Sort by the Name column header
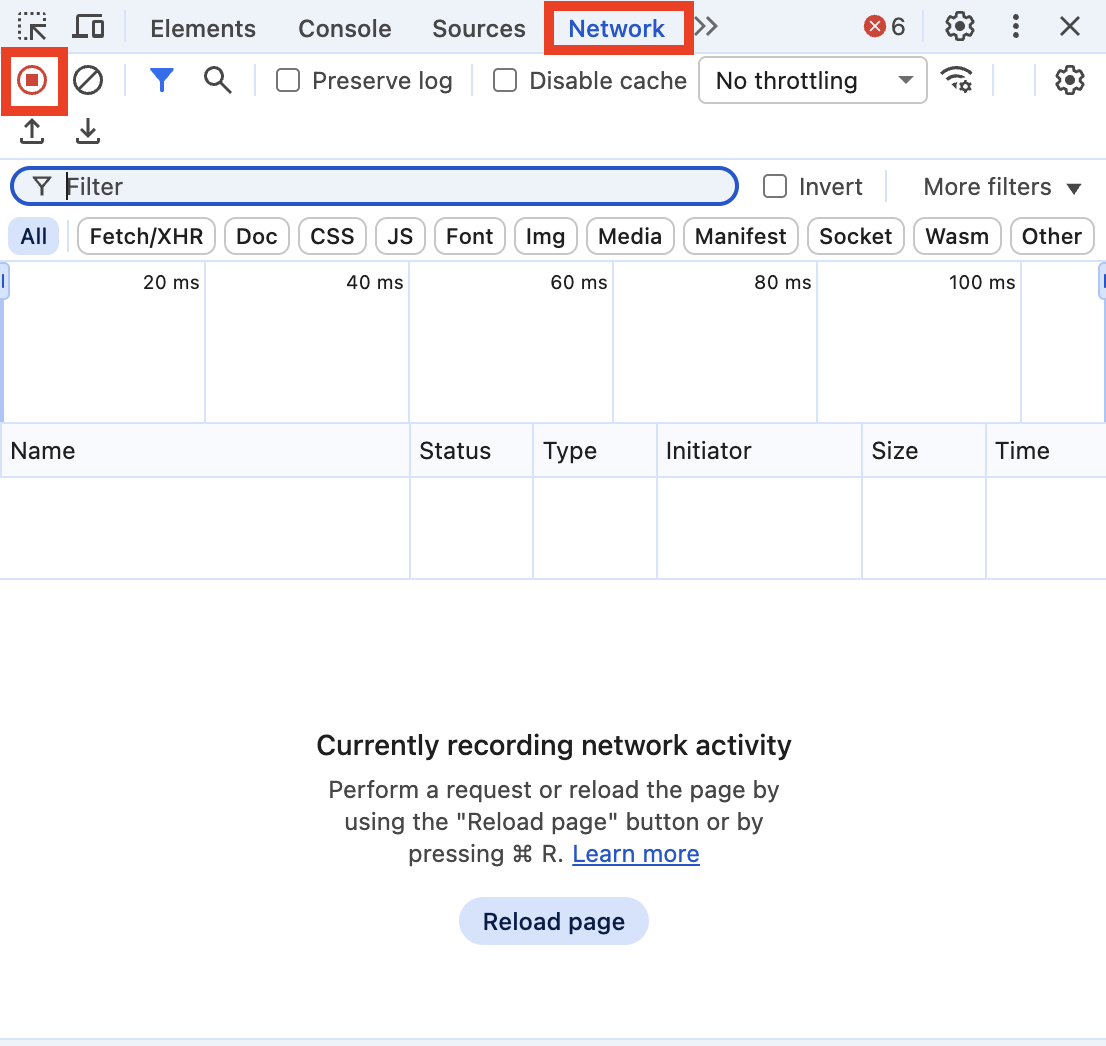The width and height of the screenshot is (1106, 1046). (x=205, y=451)
